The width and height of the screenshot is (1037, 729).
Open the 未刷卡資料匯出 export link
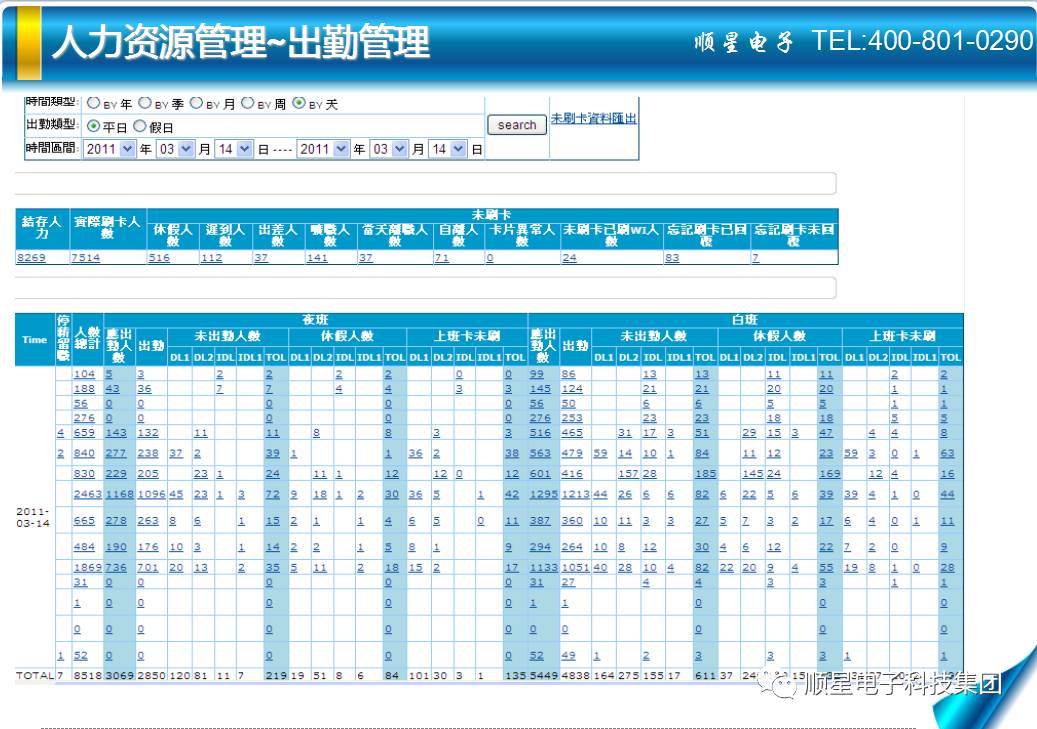[x=594, y=118]
